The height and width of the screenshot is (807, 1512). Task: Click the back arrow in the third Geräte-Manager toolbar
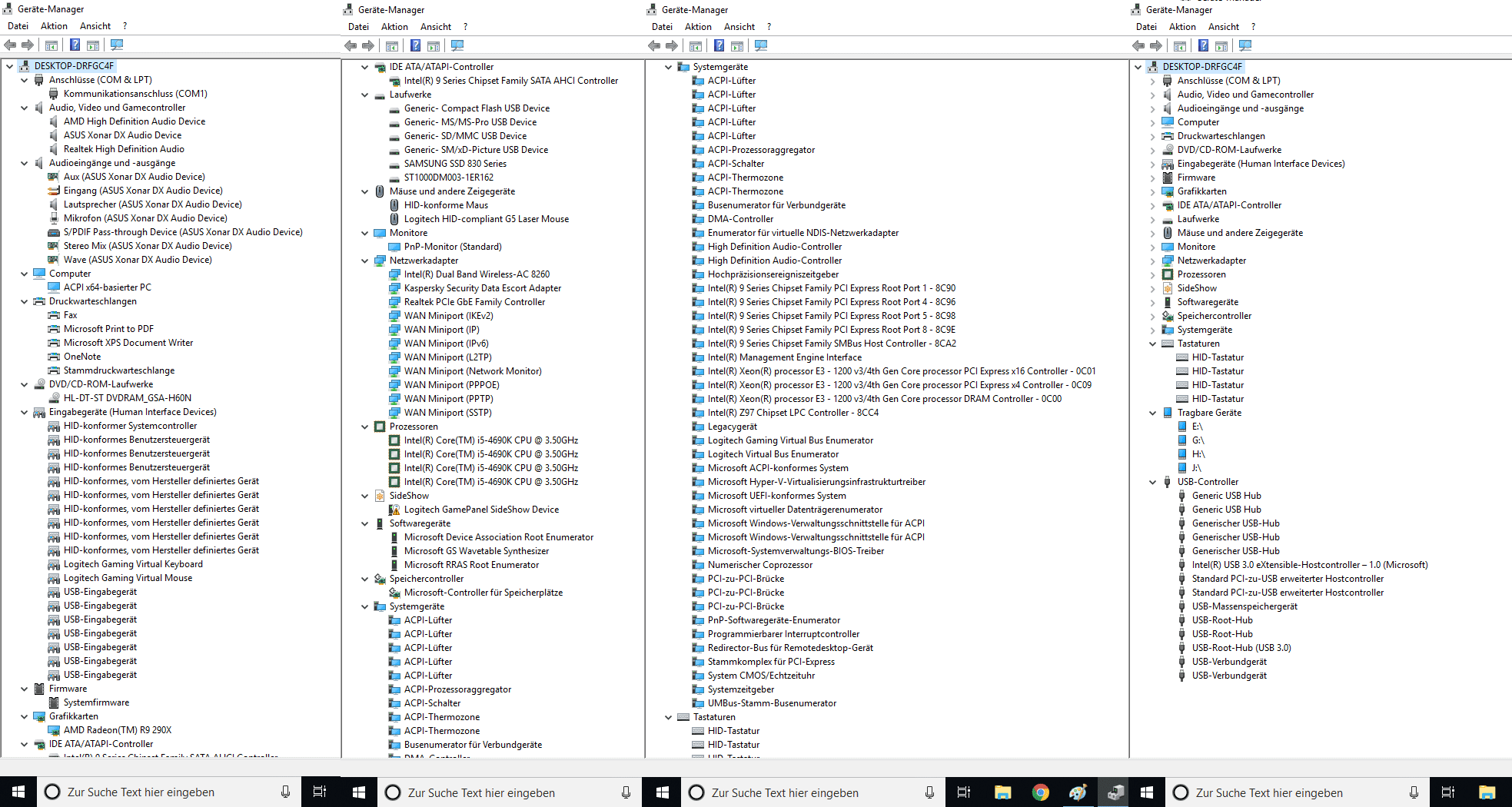[654, 45]
